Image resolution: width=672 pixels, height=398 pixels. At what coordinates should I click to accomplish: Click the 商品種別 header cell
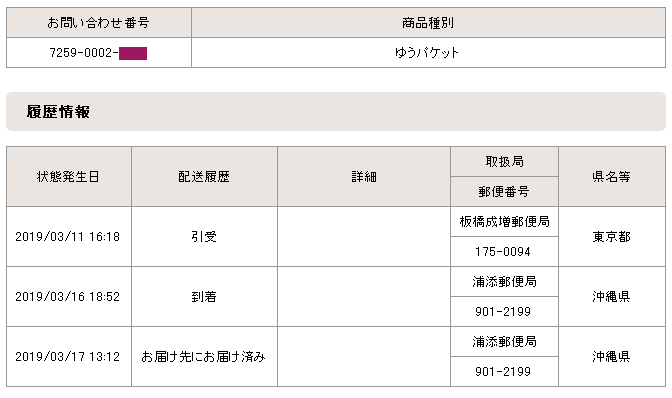click(428, 23)
